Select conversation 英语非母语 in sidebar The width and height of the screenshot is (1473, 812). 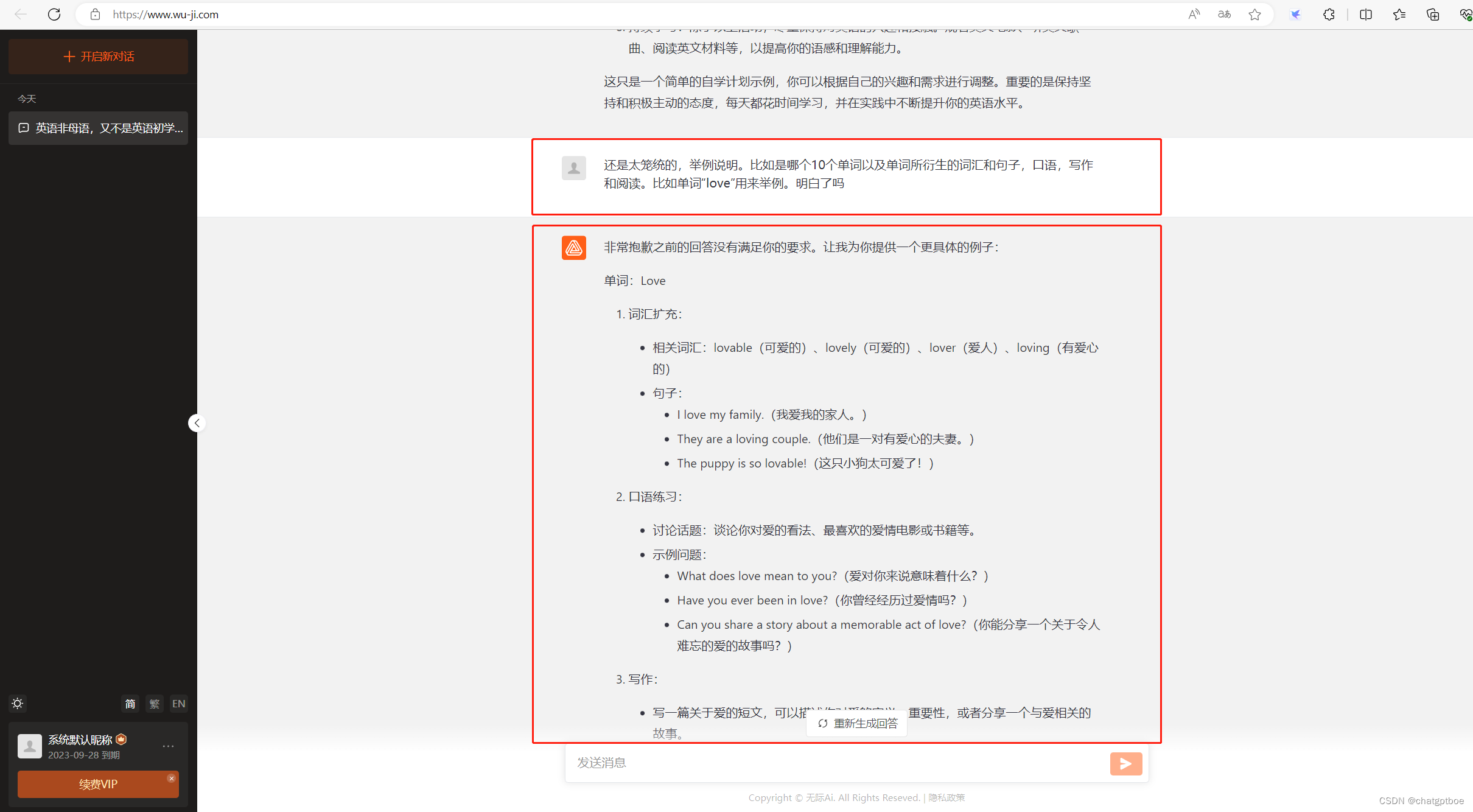99,128
